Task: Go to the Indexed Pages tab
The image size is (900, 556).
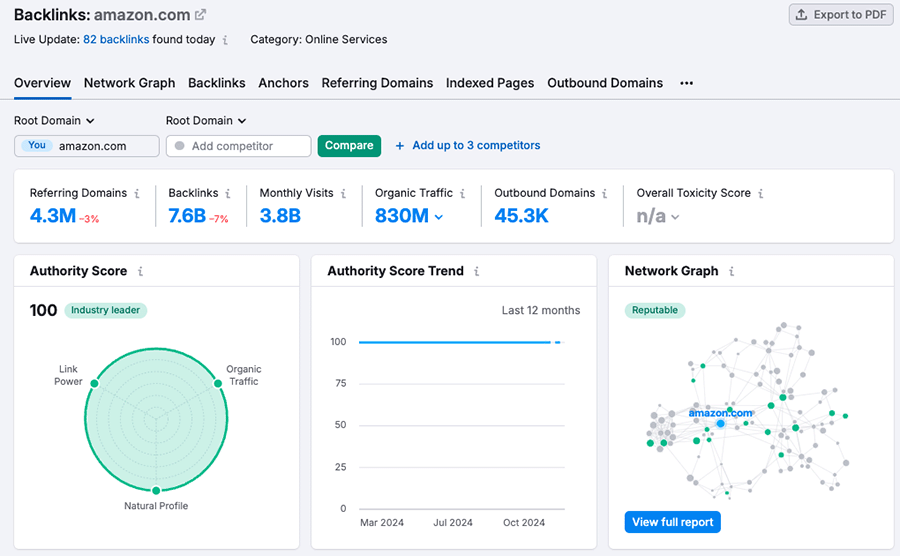Action: [490, 83]
